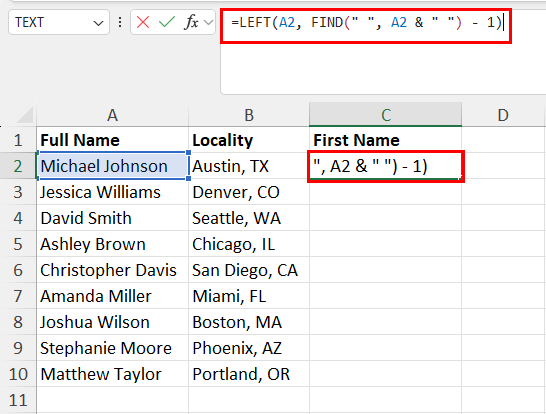Select column B header
546x414 pixels.
click(249, 115)
